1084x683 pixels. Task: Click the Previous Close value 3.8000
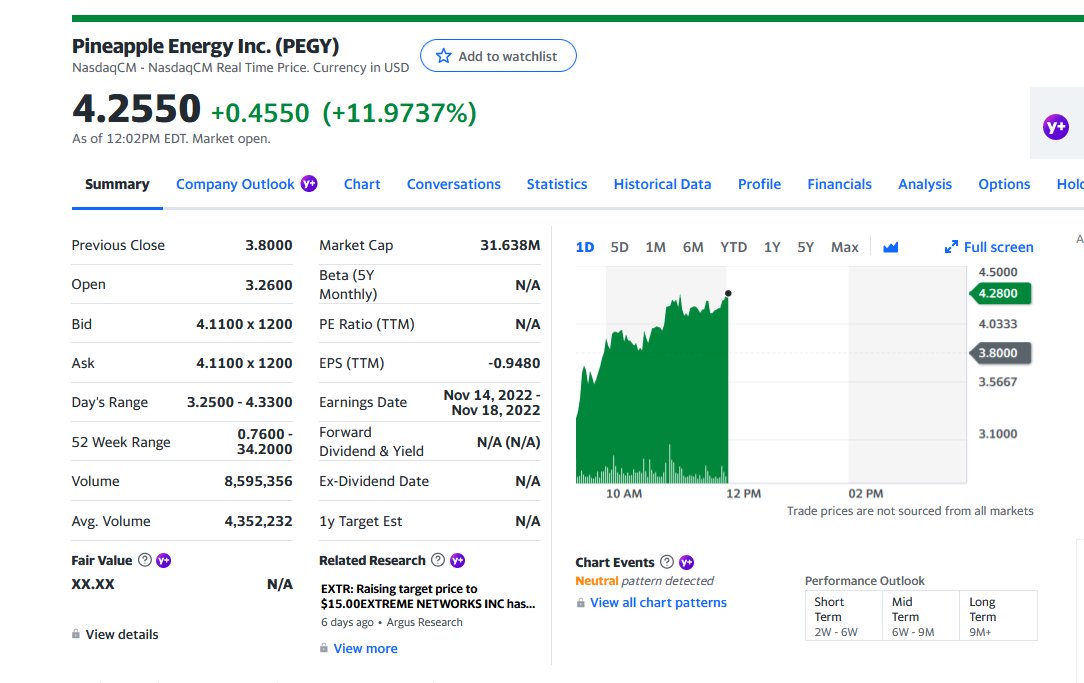coord(269,245)
